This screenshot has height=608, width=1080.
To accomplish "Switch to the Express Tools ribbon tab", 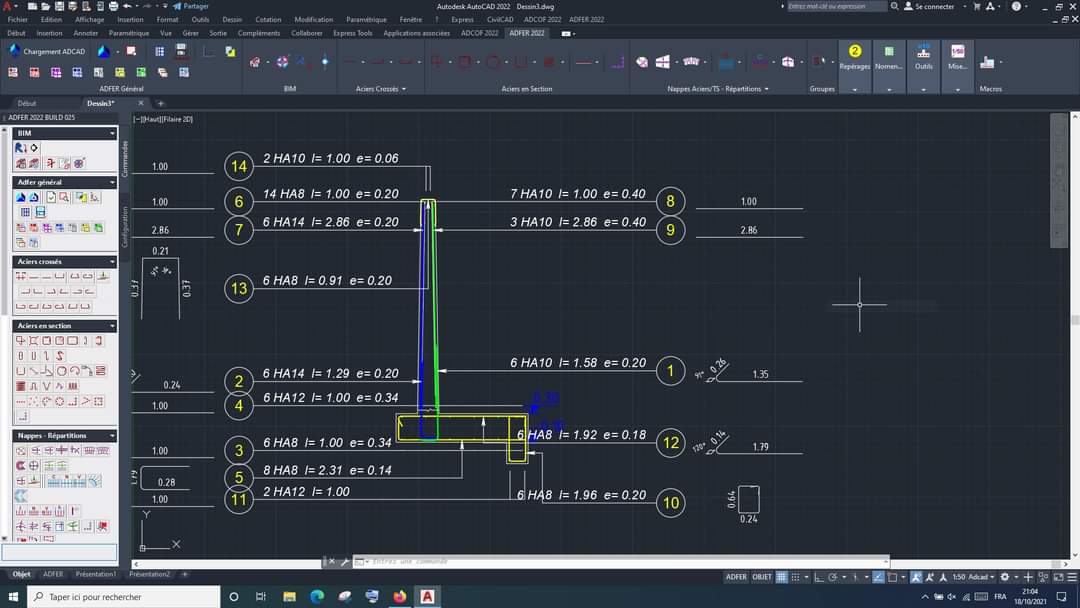I will pos(353,33).
